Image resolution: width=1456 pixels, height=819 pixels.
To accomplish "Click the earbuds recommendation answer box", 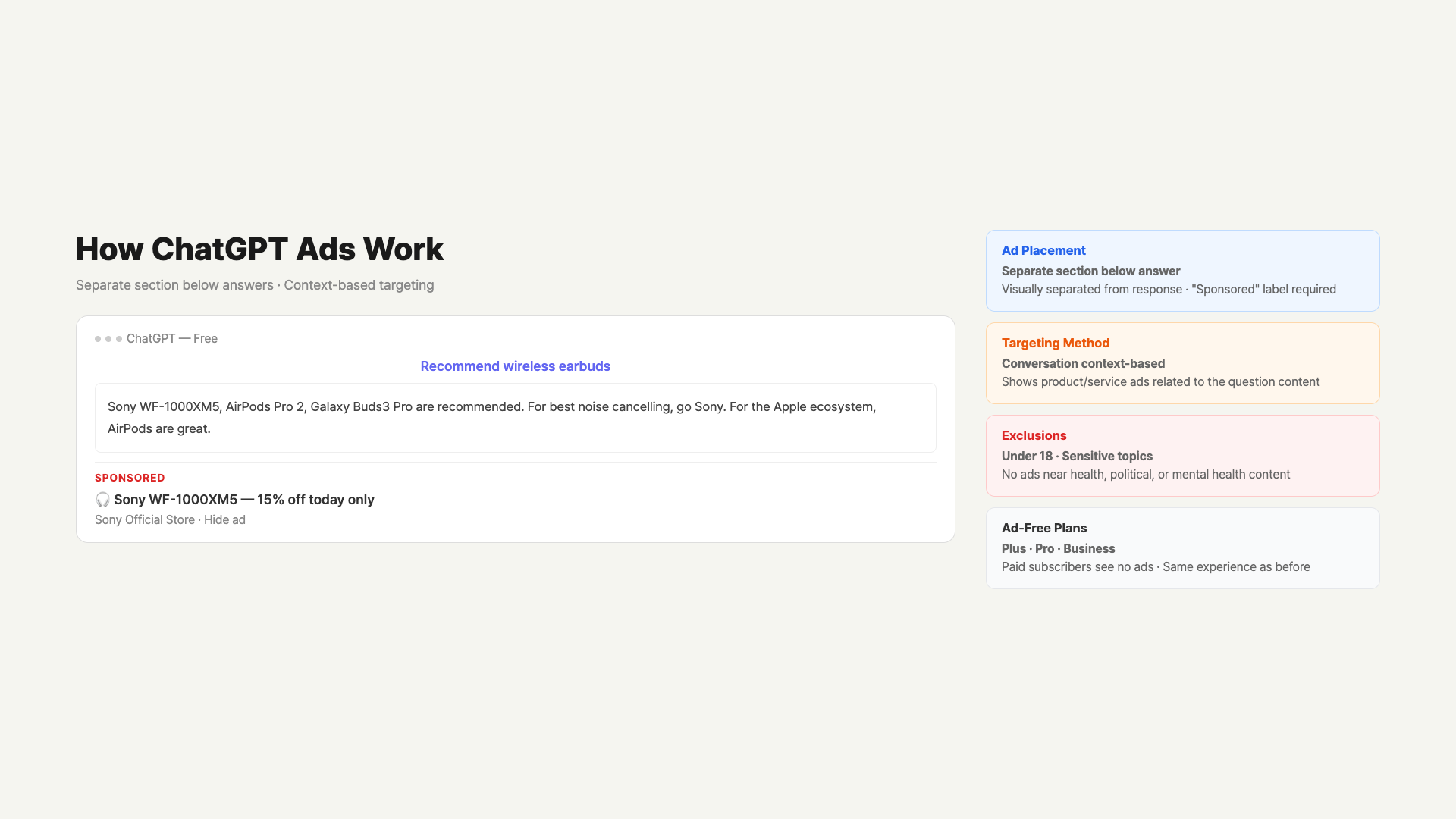I will click(x=515, y=418).
